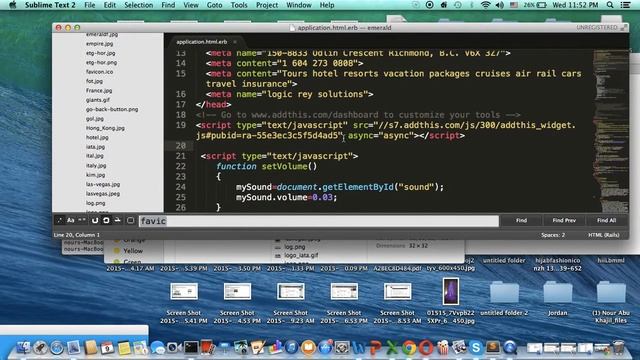Open the Selection menu
The height and width of the screenshot is (360, 640).
pyautogui.click(x=138, y=5)
